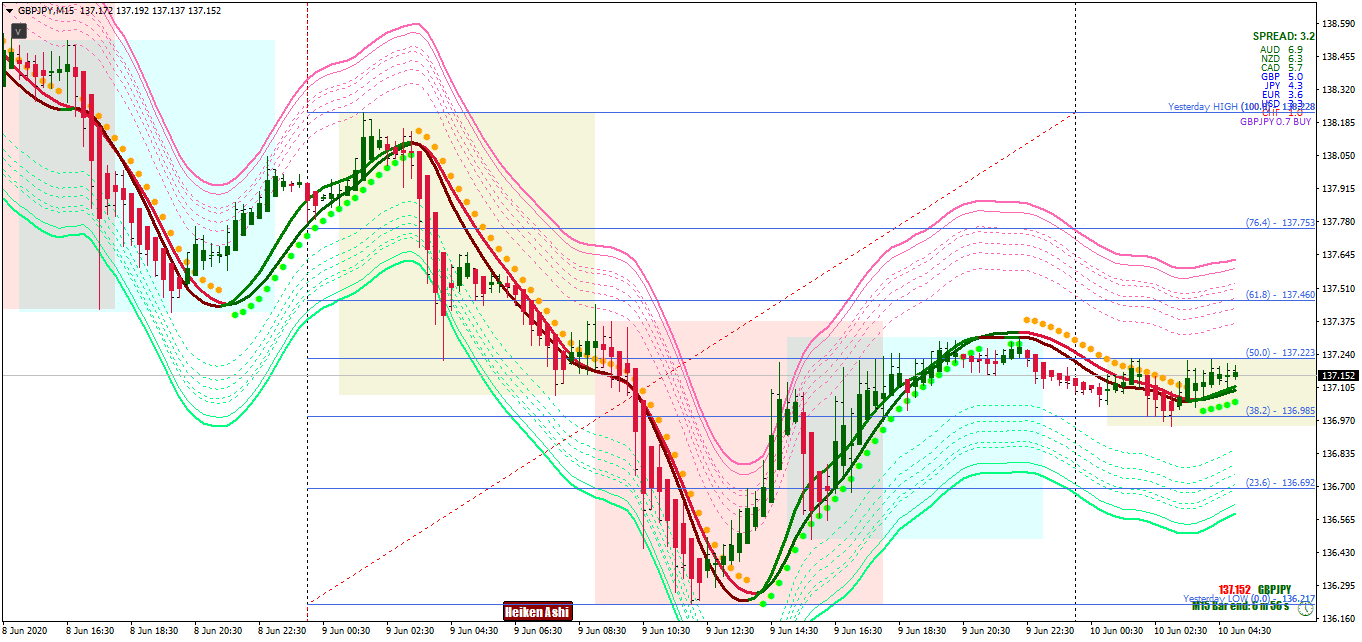The image size is (1362, 642).
Task: Select the "EUR 3.6" currency strength row
Action: [x=1282, y=94]
